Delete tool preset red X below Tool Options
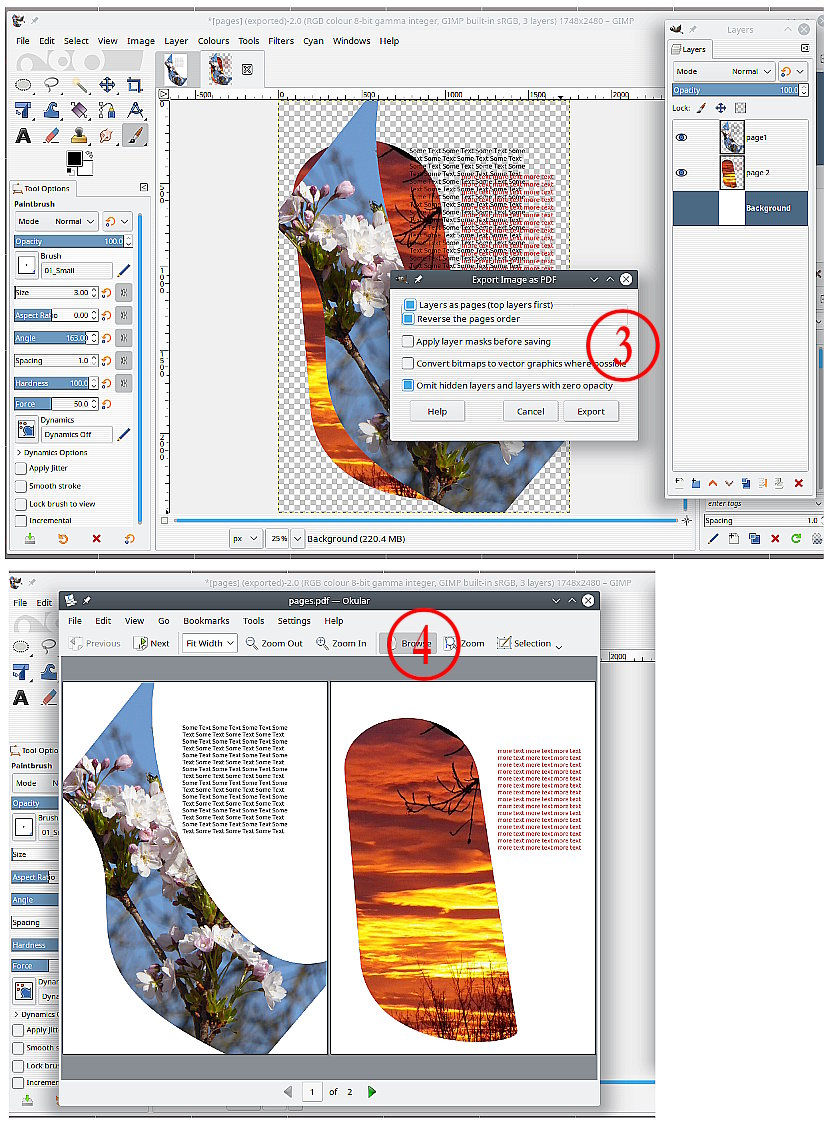Viewport: 824px width, 1129px height. (x=97, y=539)
